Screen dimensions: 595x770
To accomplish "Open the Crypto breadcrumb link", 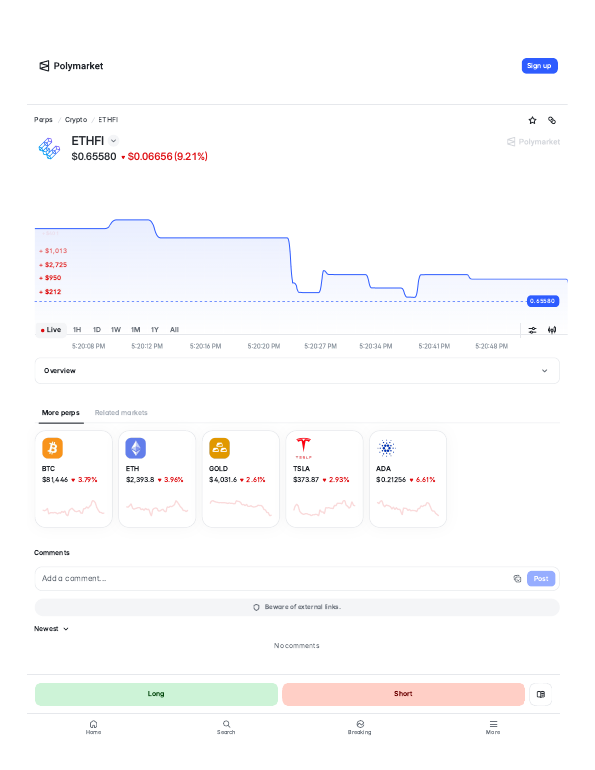I will tap(76, 120).
